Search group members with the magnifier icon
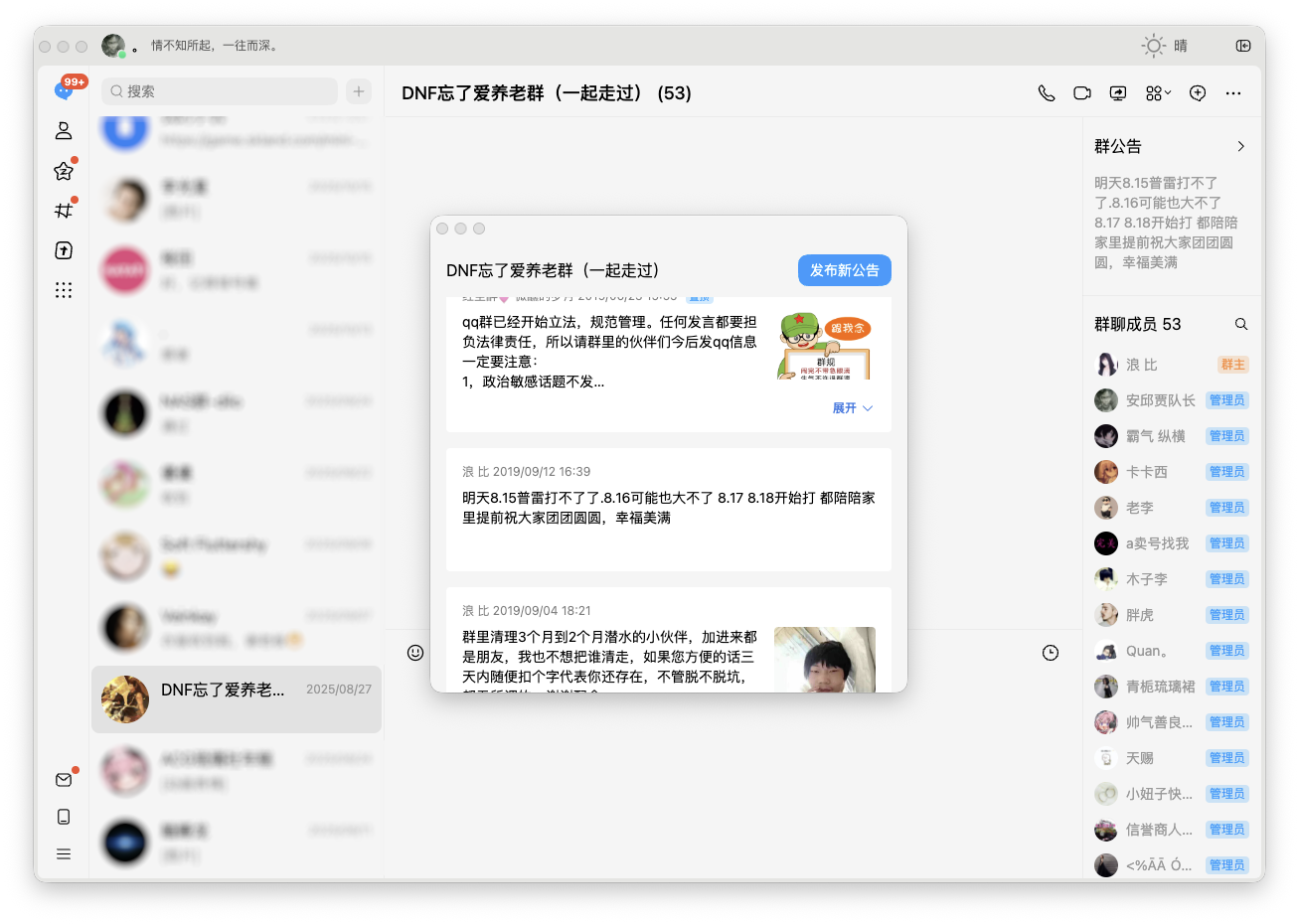 tap(1241, 323)
